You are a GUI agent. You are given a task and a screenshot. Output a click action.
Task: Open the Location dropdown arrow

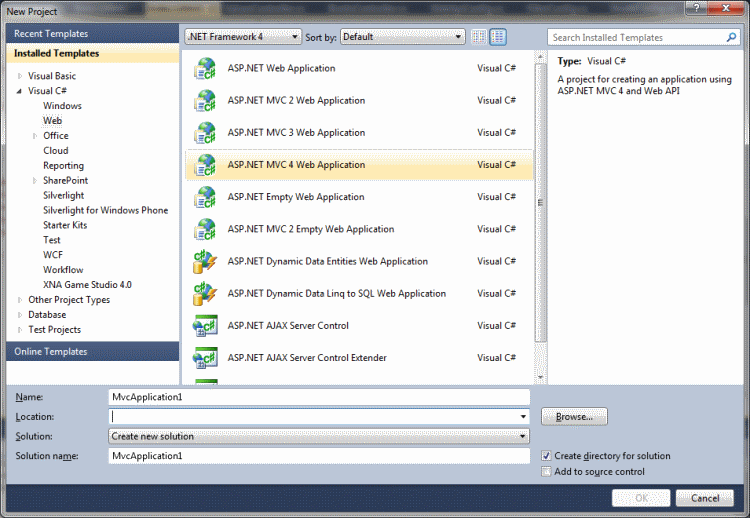(x=523, y=417)
